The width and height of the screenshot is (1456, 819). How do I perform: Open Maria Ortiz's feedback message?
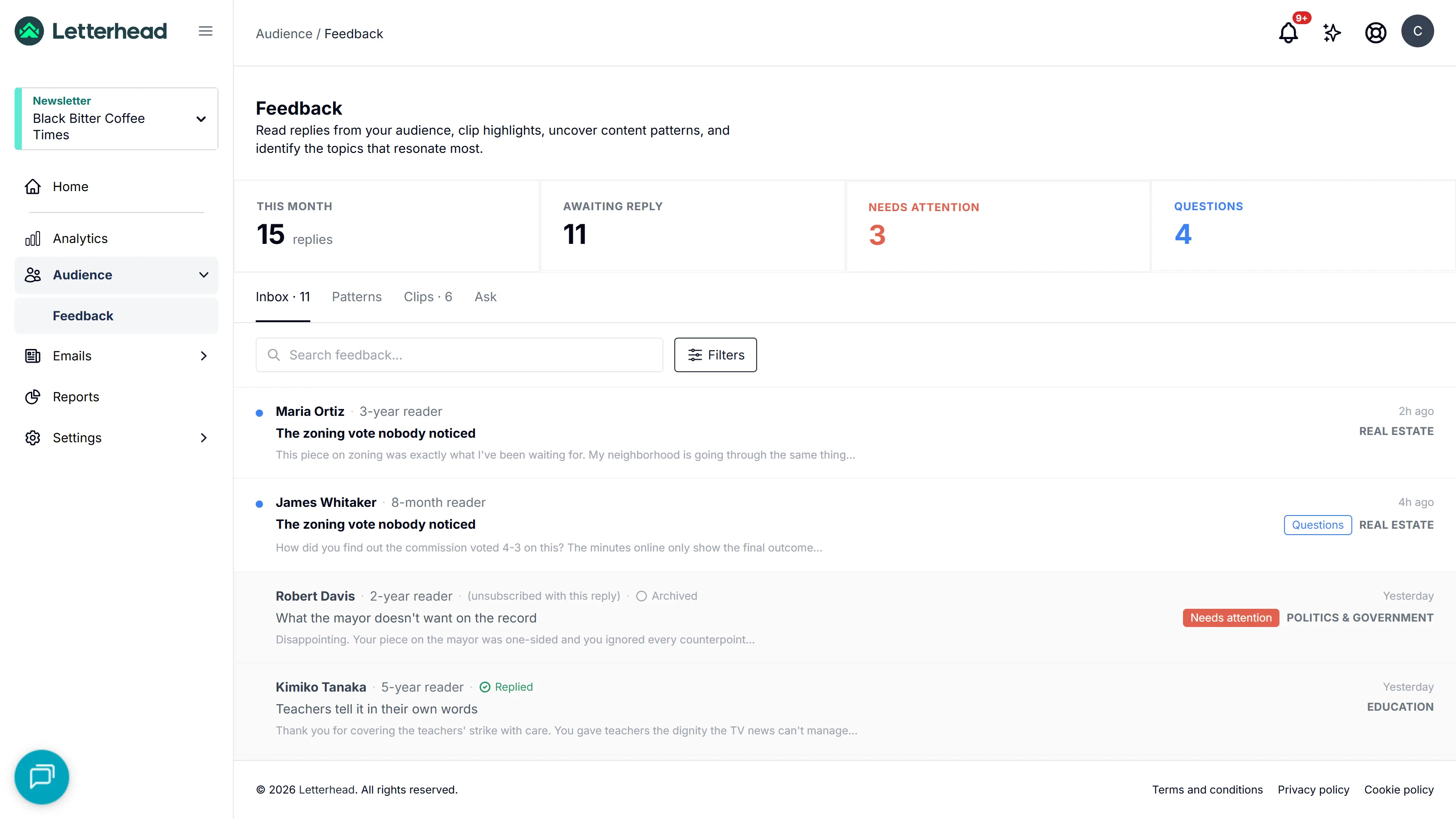click(844, 433)
